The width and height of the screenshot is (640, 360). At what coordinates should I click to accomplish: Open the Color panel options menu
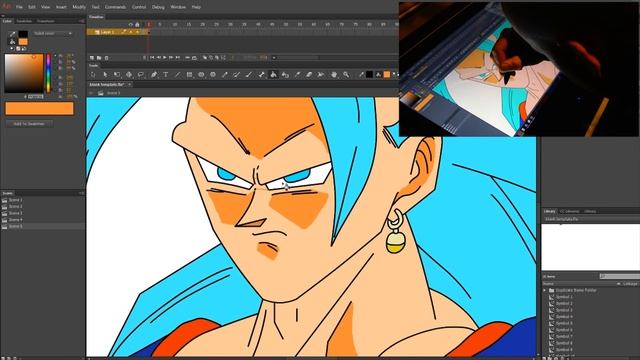(x=82, y=21)
